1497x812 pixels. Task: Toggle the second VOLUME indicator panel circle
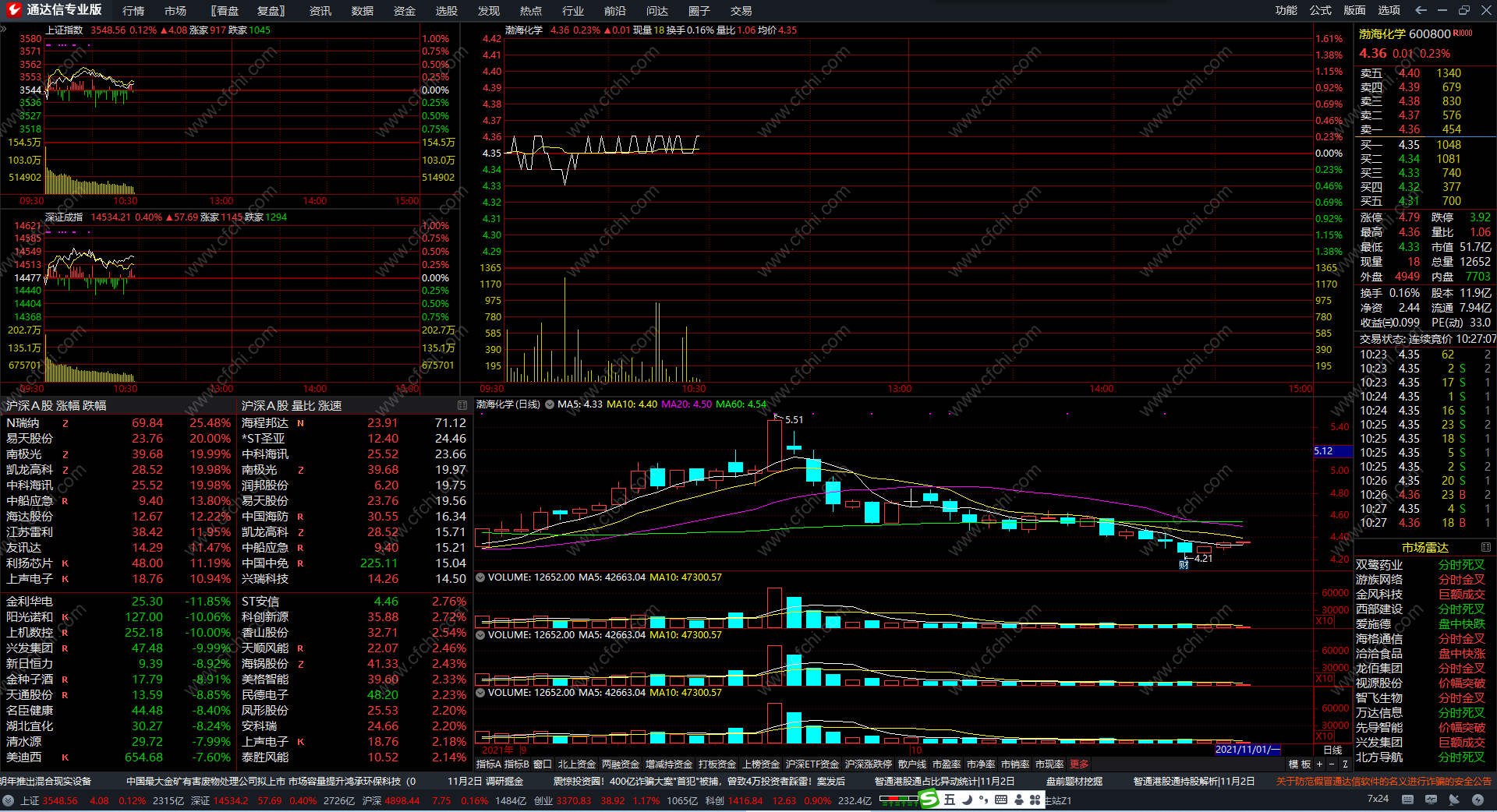click(x=481, y=634)
